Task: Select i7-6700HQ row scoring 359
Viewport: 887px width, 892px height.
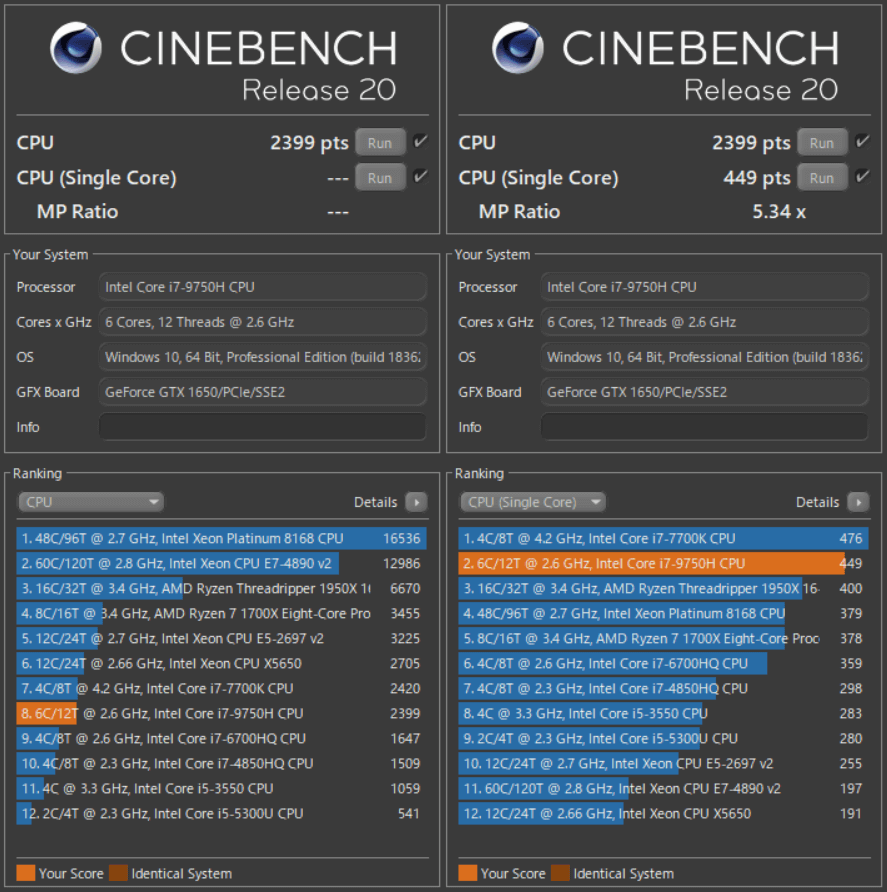Action: [663, 664]
